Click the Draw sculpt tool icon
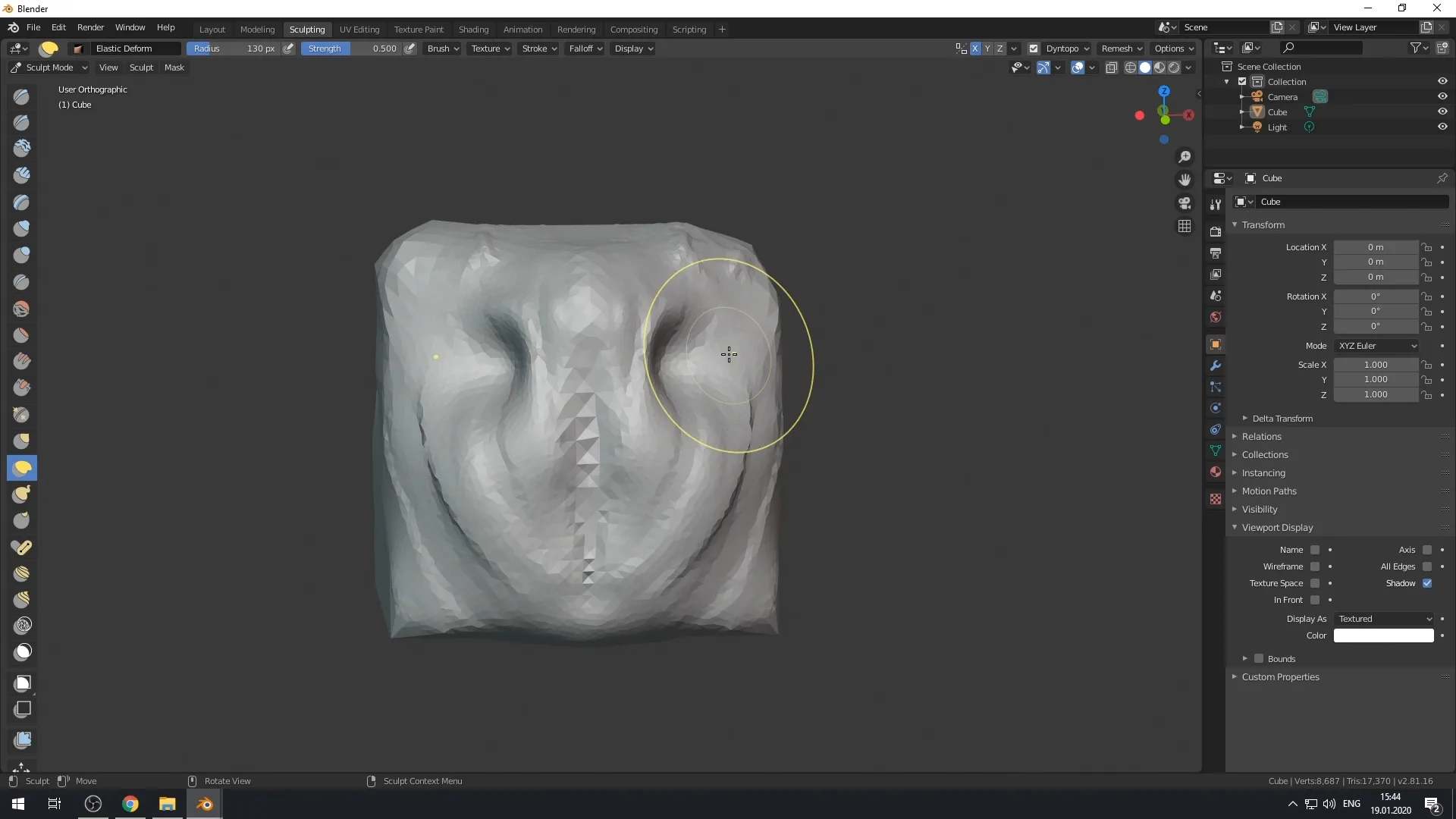 pyautogui.click(x=22, y=96)
